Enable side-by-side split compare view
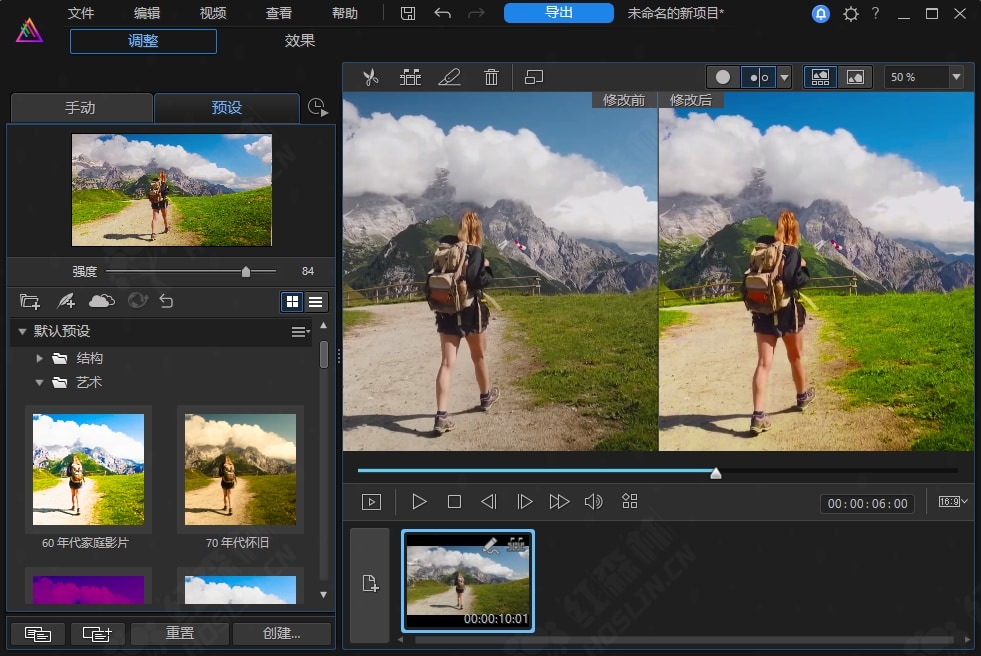 click(759, 77)
